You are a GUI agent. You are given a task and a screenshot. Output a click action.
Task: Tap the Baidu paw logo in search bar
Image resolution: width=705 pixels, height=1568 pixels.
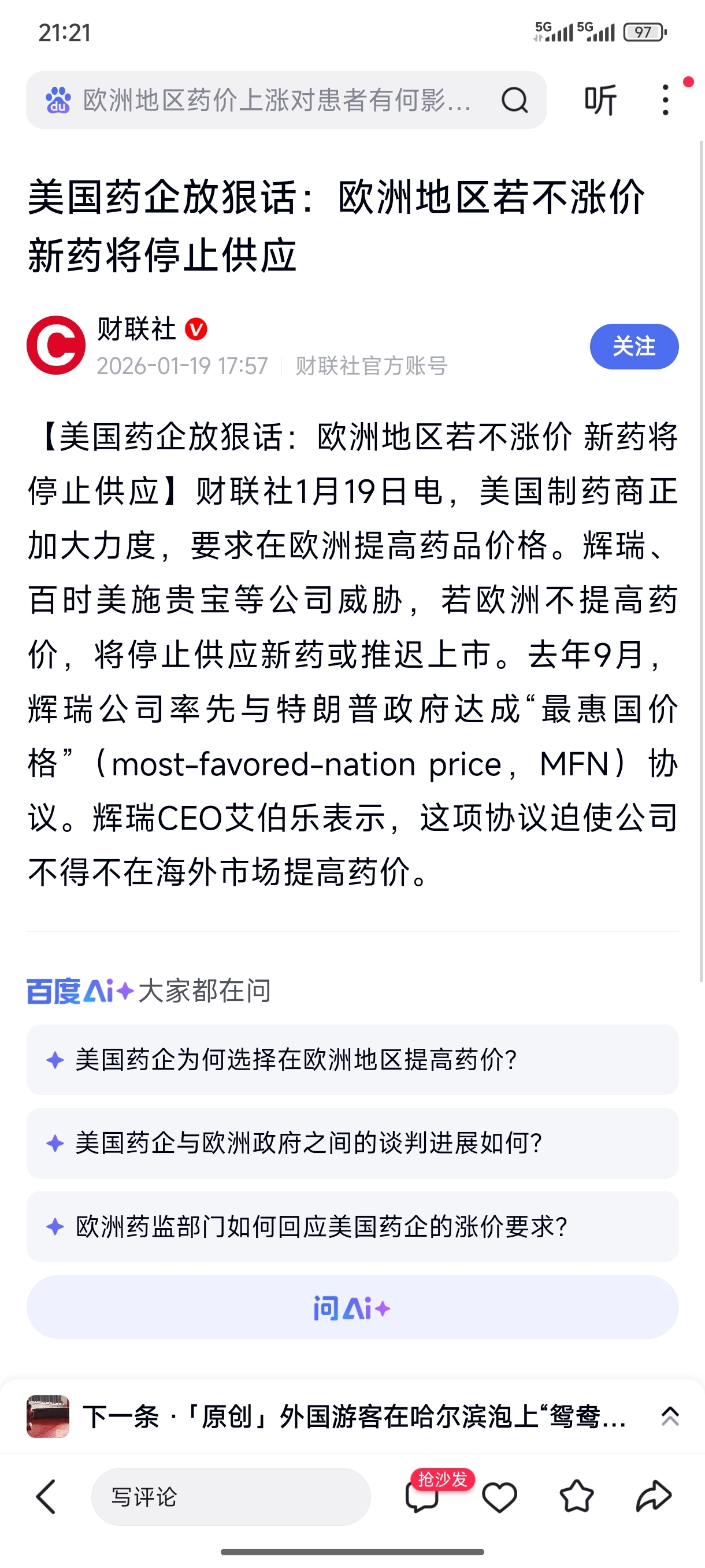coord(58,100)
